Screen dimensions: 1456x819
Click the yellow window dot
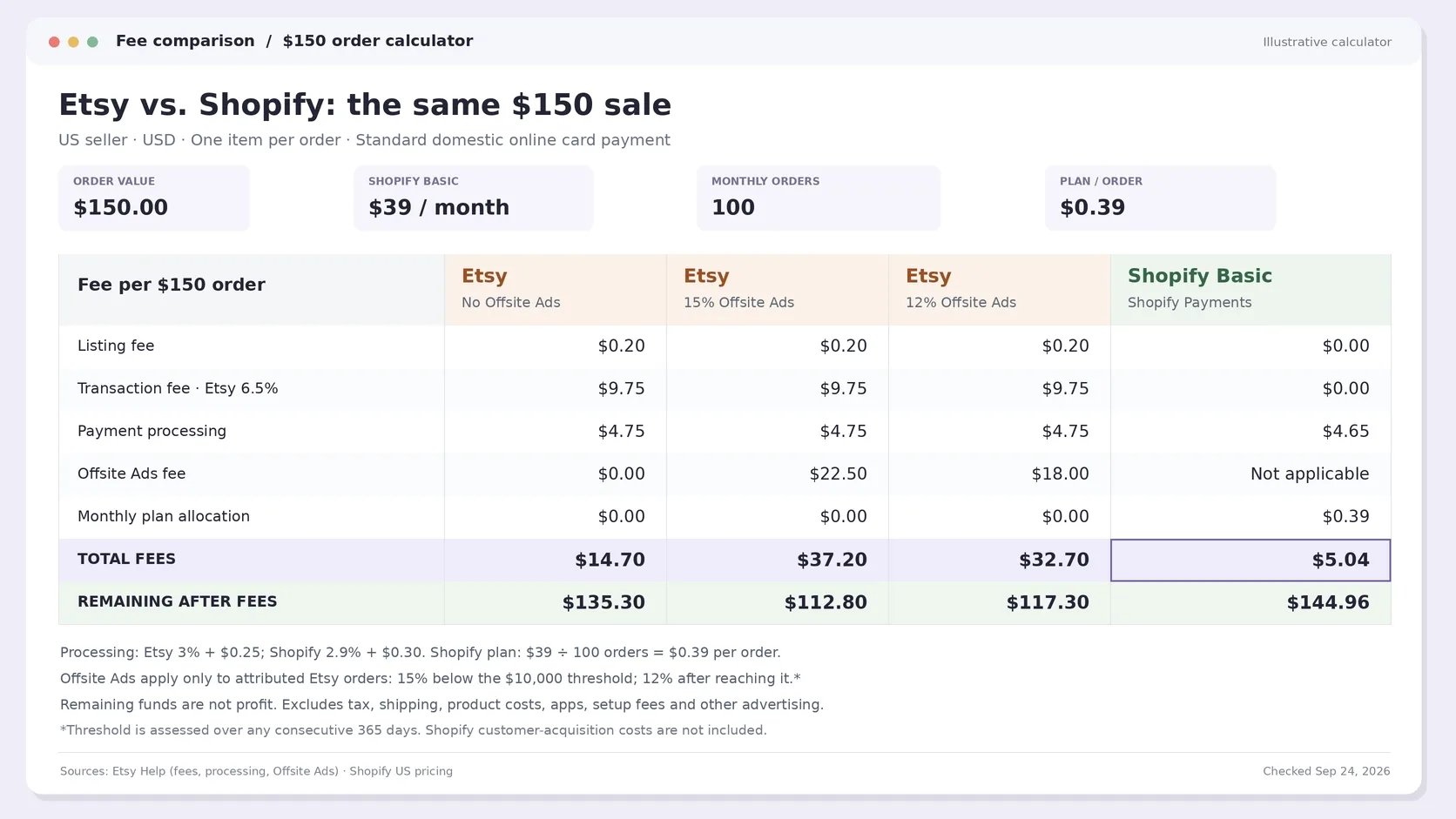tap(73, 42)
